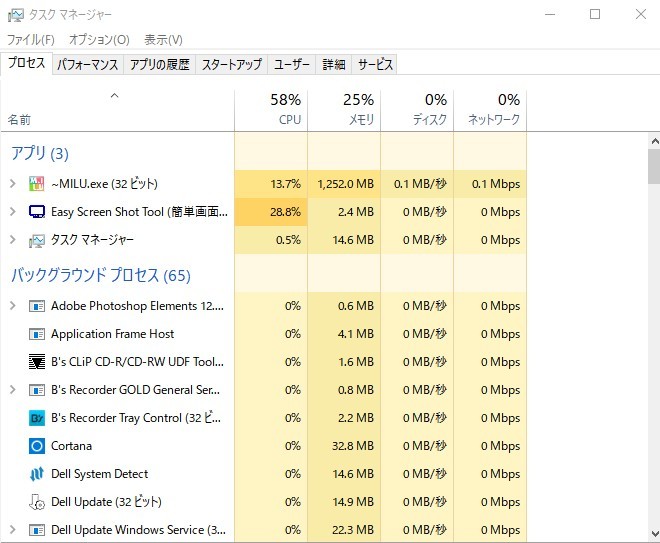Viewport: 660px width, 543px height.
Task: Click the Dell Update (32 ビット) icon
Action: click(x=37, y=502)
